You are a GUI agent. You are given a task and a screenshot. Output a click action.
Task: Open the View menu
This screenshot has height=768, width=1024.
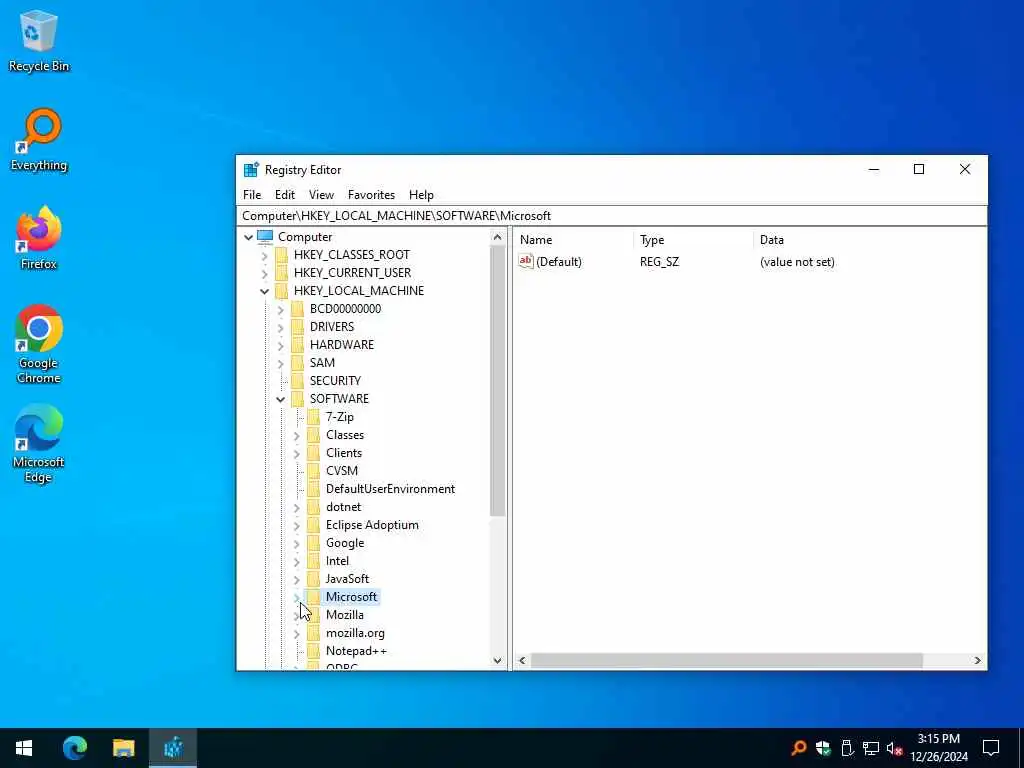[x=321, y=195]
